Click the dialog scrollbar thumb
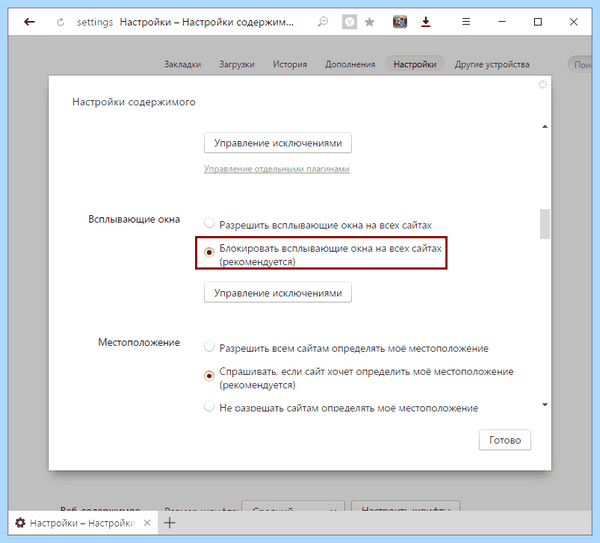 [x=545, y=224]
